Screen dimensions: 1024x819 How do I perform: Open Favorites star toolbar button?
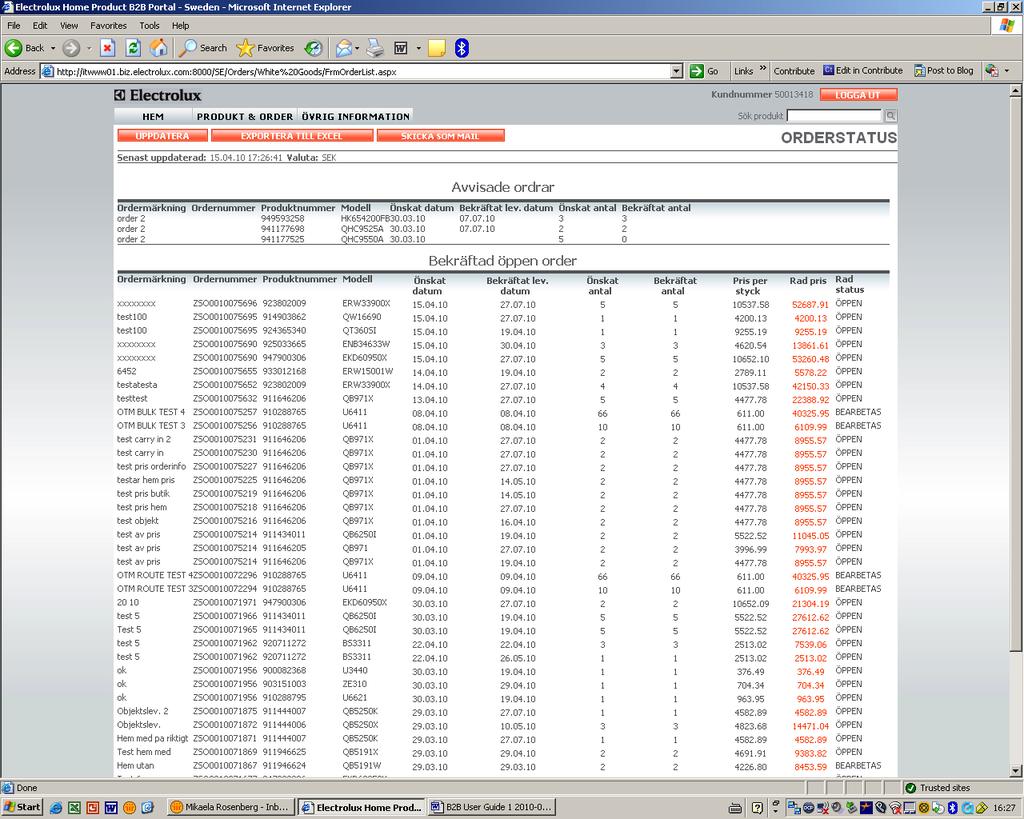click(265, 48)
